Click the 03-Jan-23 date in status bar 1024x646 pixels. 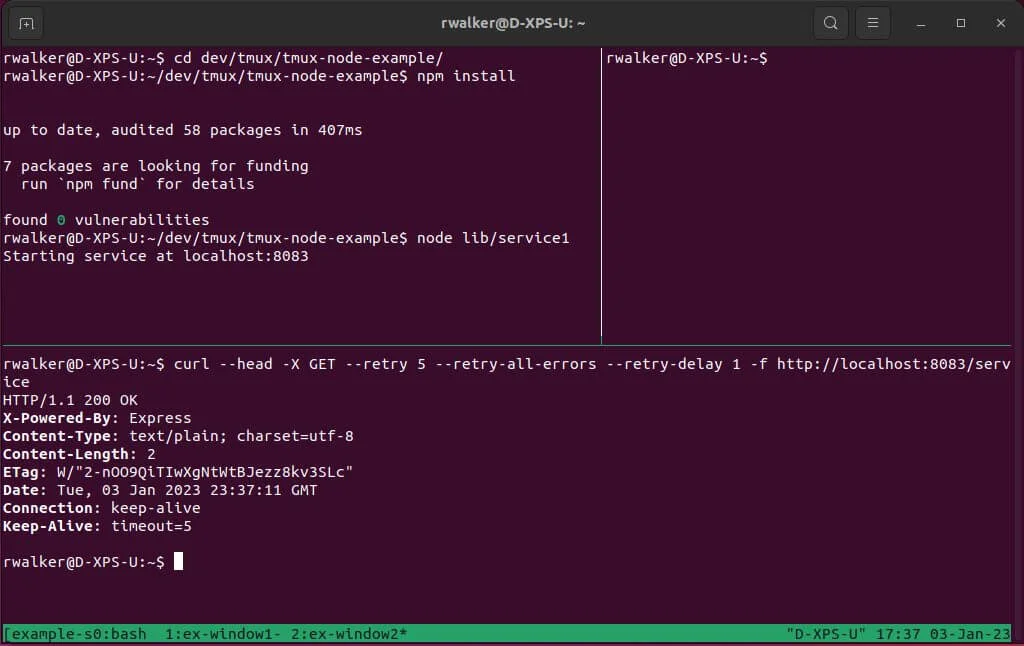click(x=970, y=634)
